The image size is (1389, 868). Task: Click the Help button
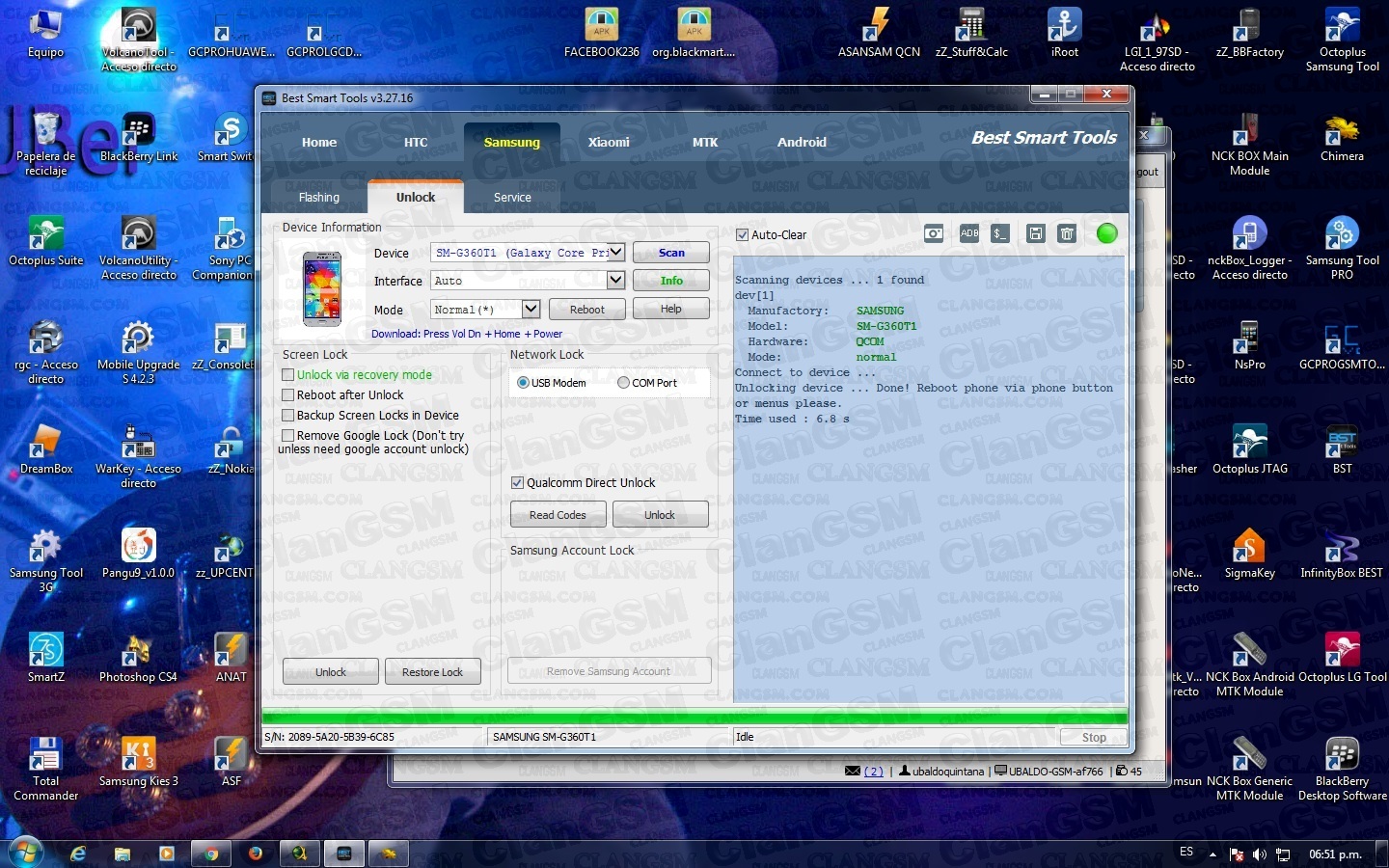pyautogui.click(x=671, y=309)
